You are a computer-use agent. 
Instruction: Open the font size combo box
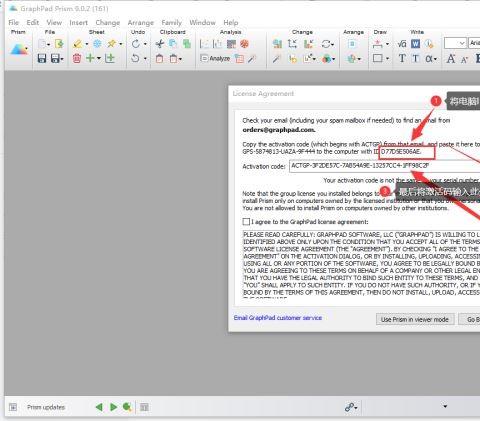(455, 44)
